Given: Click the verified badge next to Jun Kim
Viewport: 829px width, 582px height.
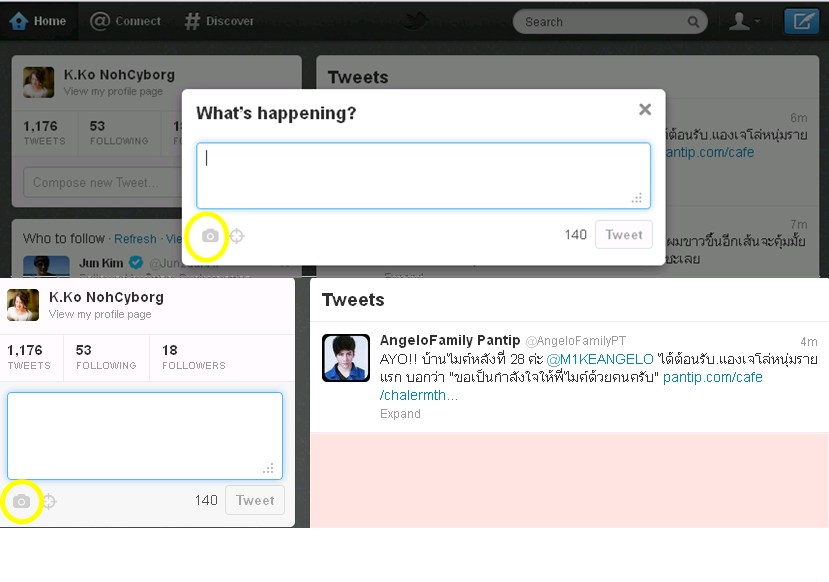Looking at the screenshot, I should (x=136, y=262).
